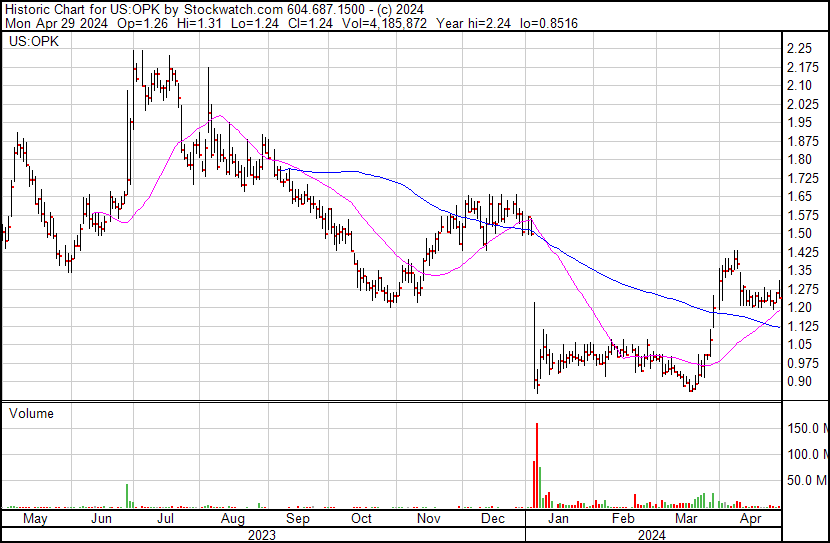Click the 2024 year label
Screen dimensions: 830x543
point(652,536)
